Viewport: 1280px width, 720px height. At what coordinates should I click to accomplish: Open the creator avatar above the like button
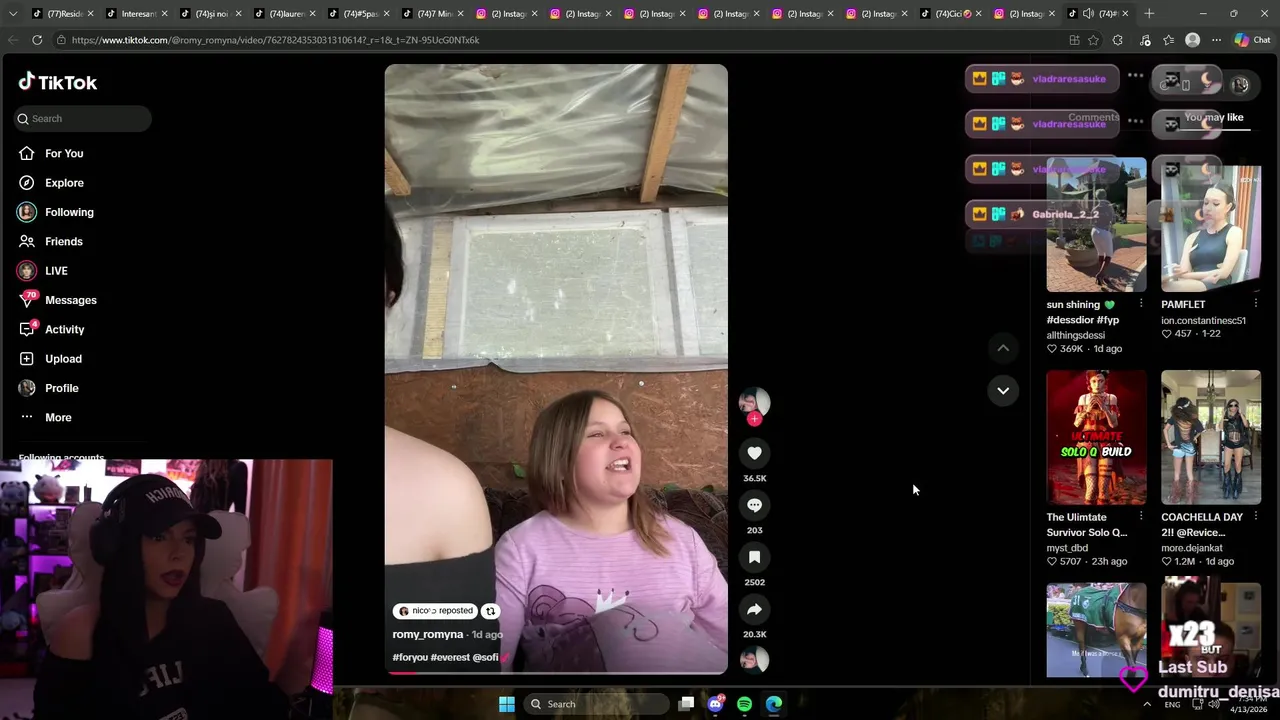click(754, 402)
